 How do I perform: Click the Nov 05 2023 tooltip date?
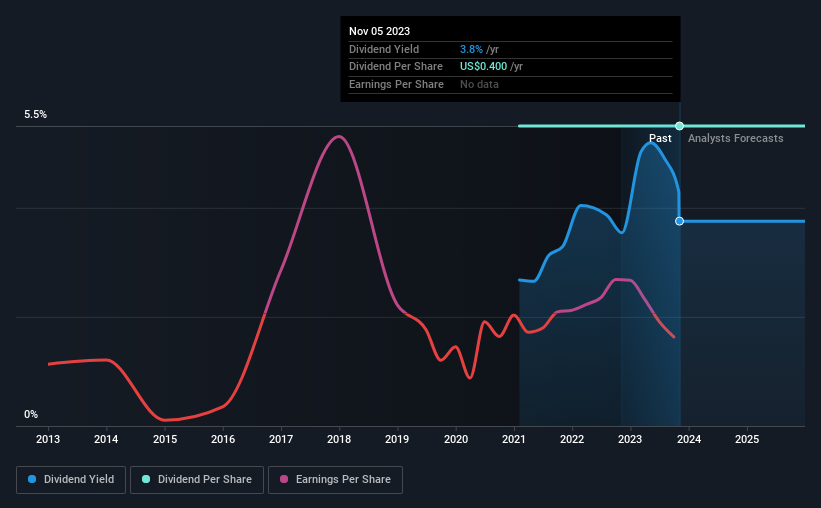pyautogui.click(x=379, y=31)
